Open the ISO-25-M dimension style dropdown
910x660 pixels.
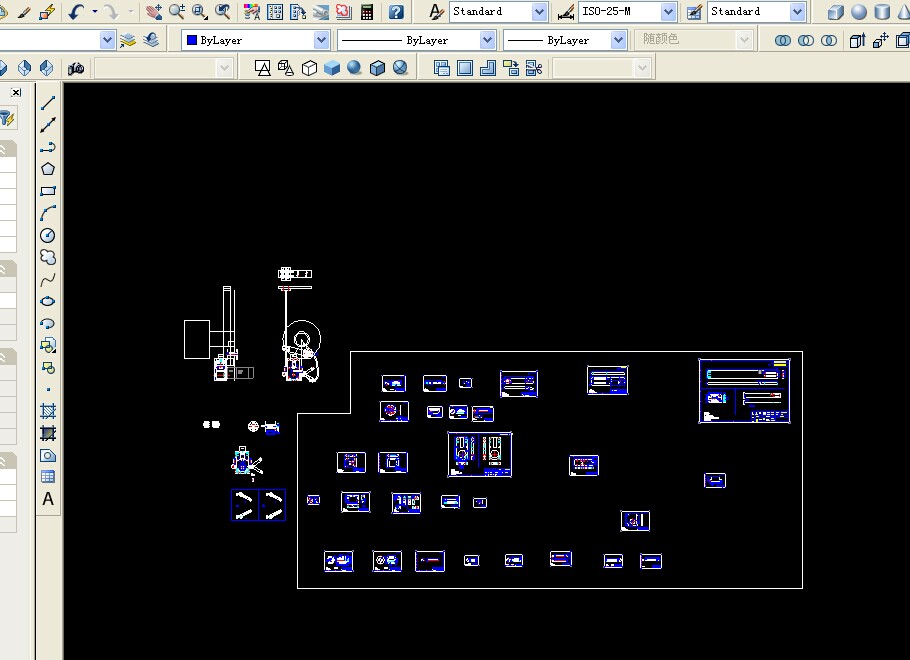pyautogui.click(x=669, y=12)
